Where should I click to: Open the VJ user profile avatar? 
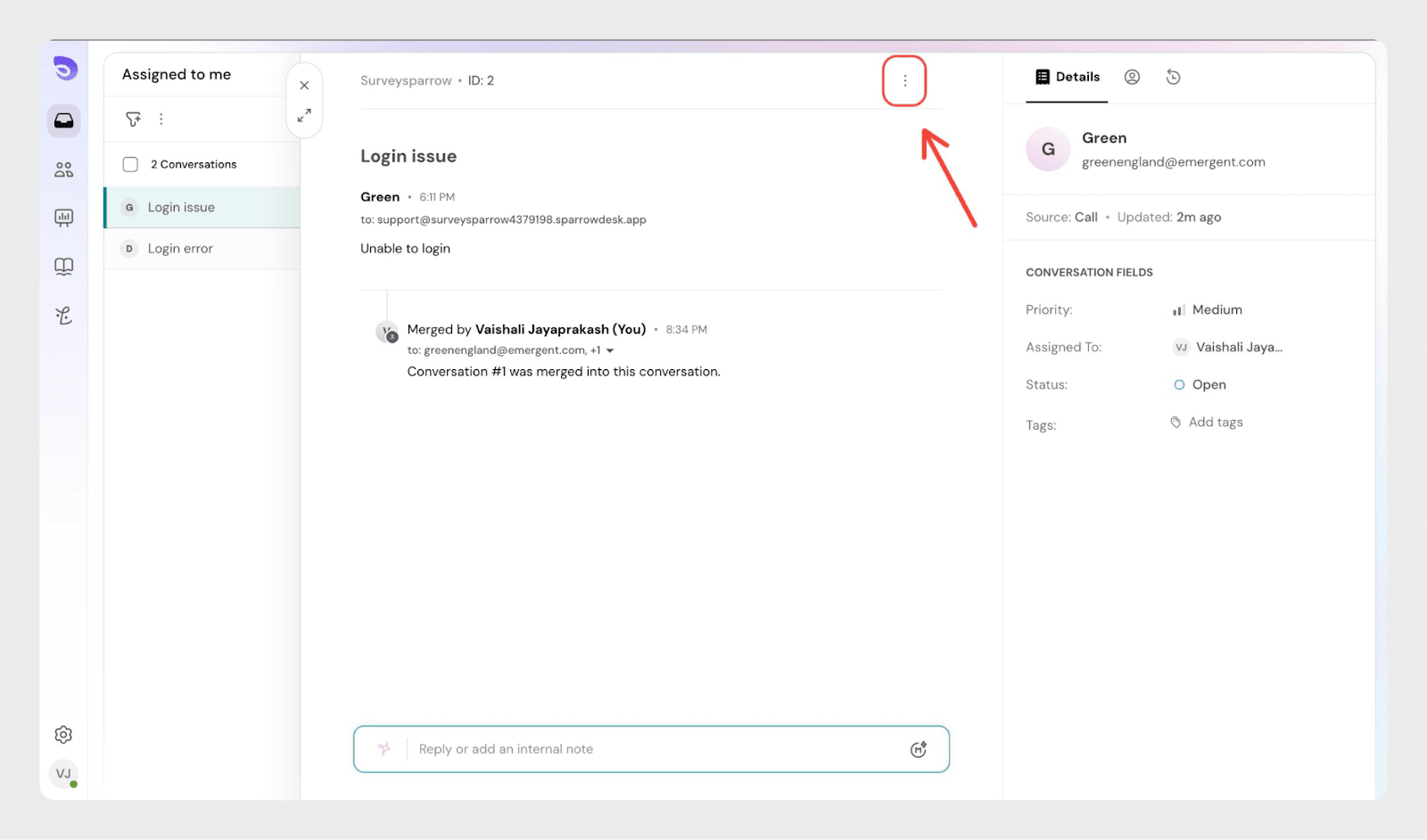point(63,774)
